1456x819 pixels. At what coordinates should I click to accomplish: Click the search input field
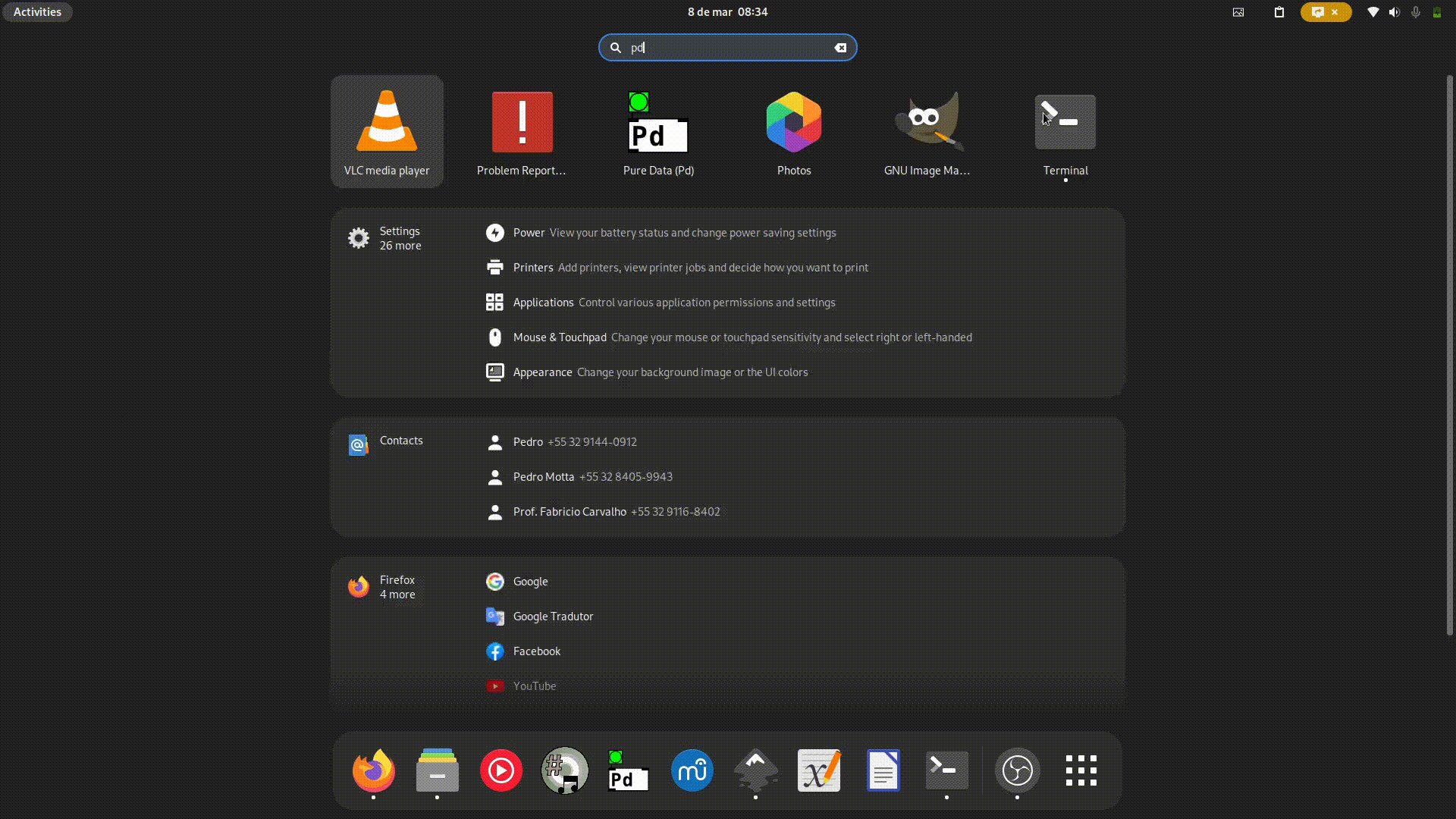727,48
